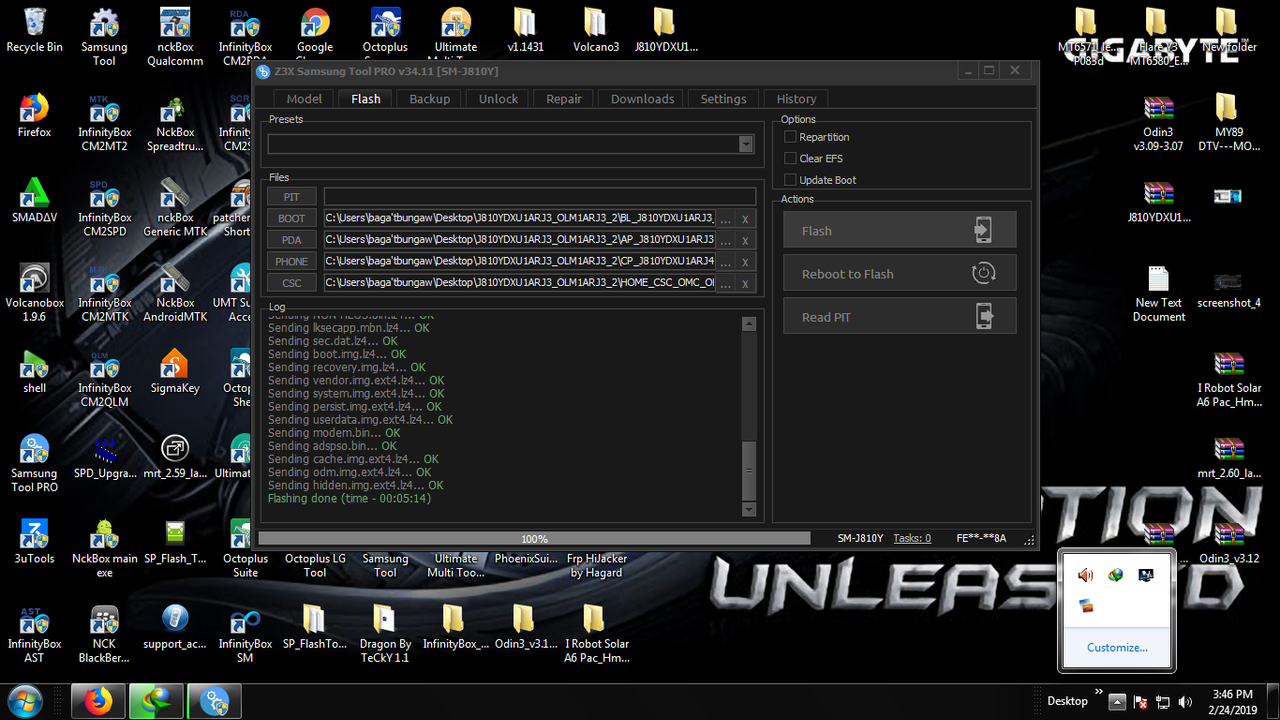Browse for BOOT file with ellipsis button
The width and height of the screenshot is (1280, 720).
point(726,219)
